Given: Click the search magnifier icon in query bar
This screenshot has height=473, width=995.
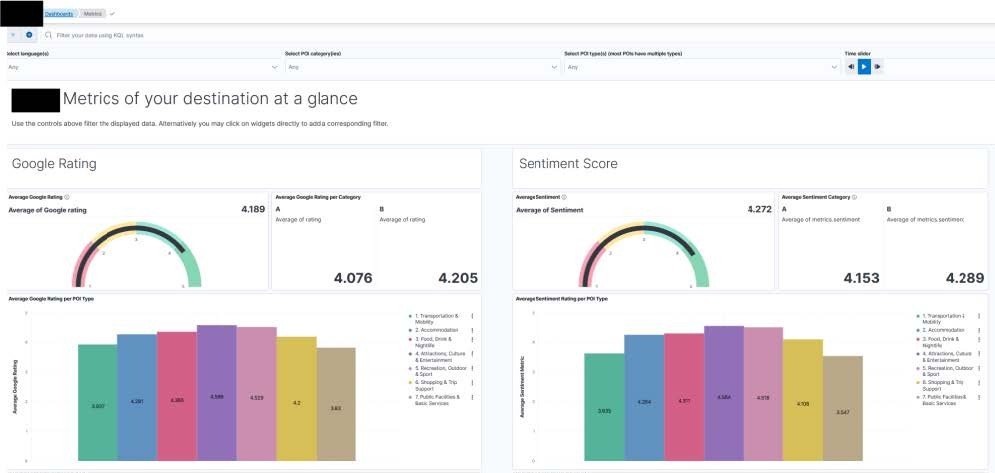Looking at the screenshot, I should click(x=48, y=35).
